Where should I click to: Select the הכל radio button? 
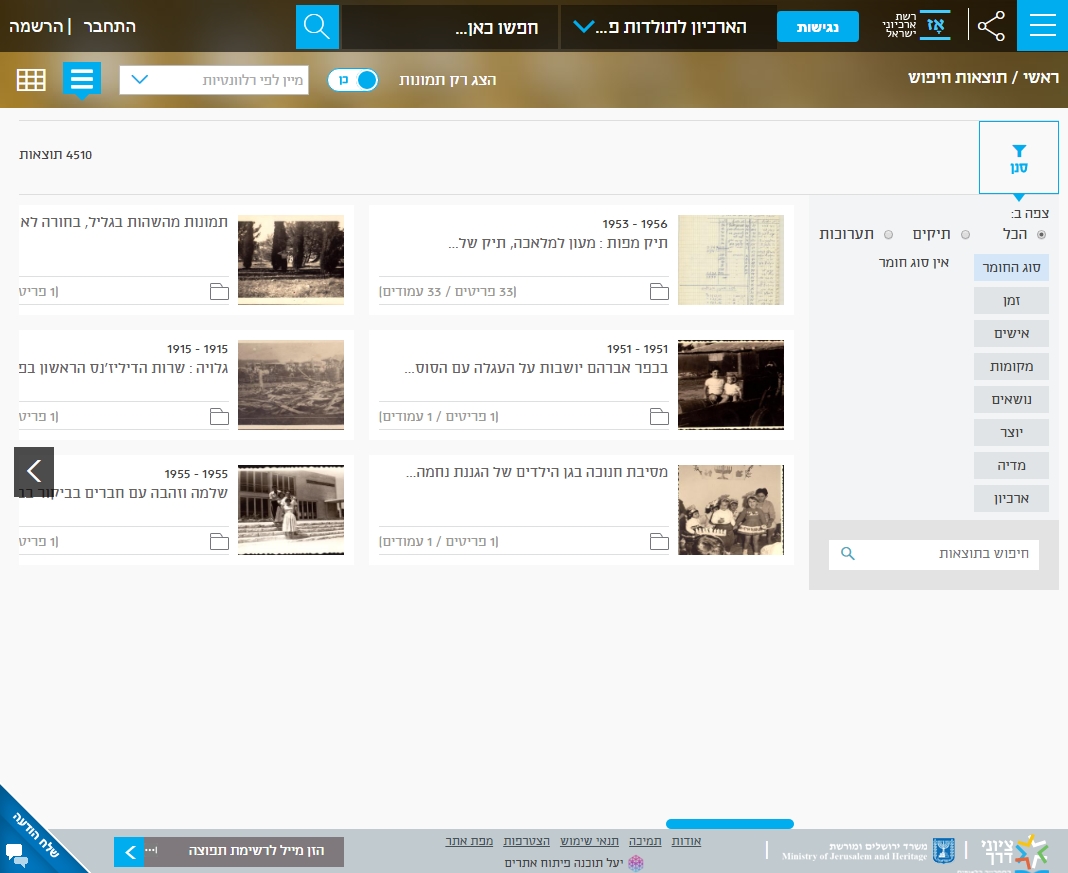(1041, 235)
